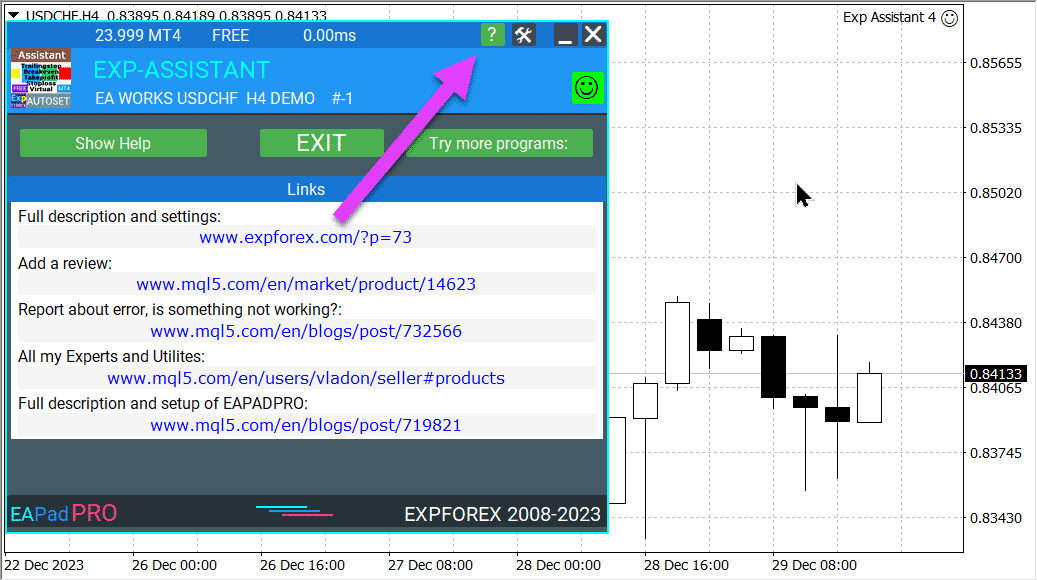Open the market/product/14623 review link
The height and width of the screenshot is (580, 1037).
pyautogui.click(x=306, y=284)
